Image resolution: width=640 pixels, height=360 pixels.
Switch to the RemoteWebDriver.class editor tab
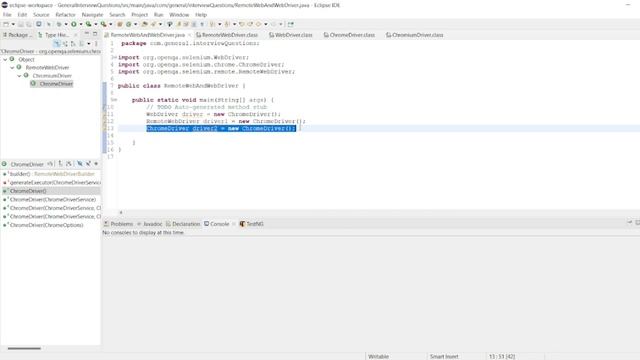(x=227, y=35)
